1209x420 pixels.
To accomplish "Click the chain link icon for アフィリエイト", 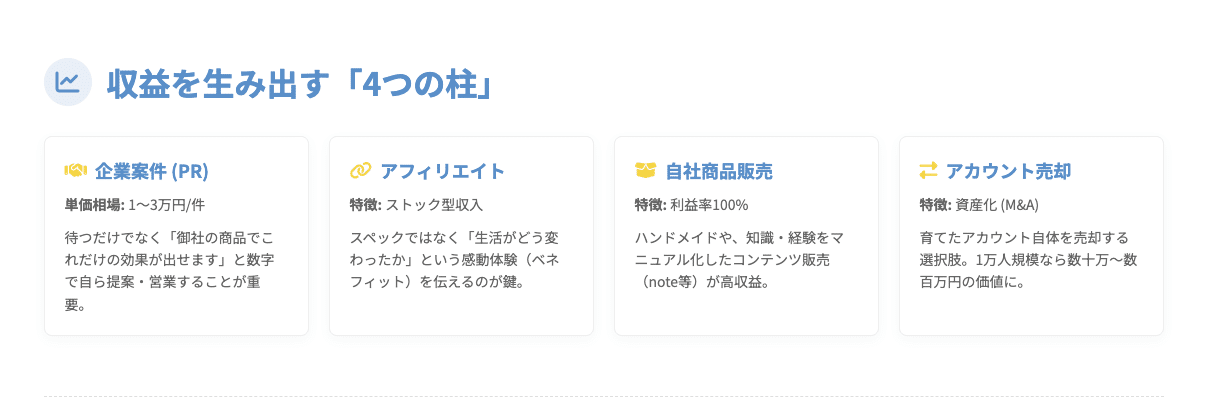I will click(361, 171).
